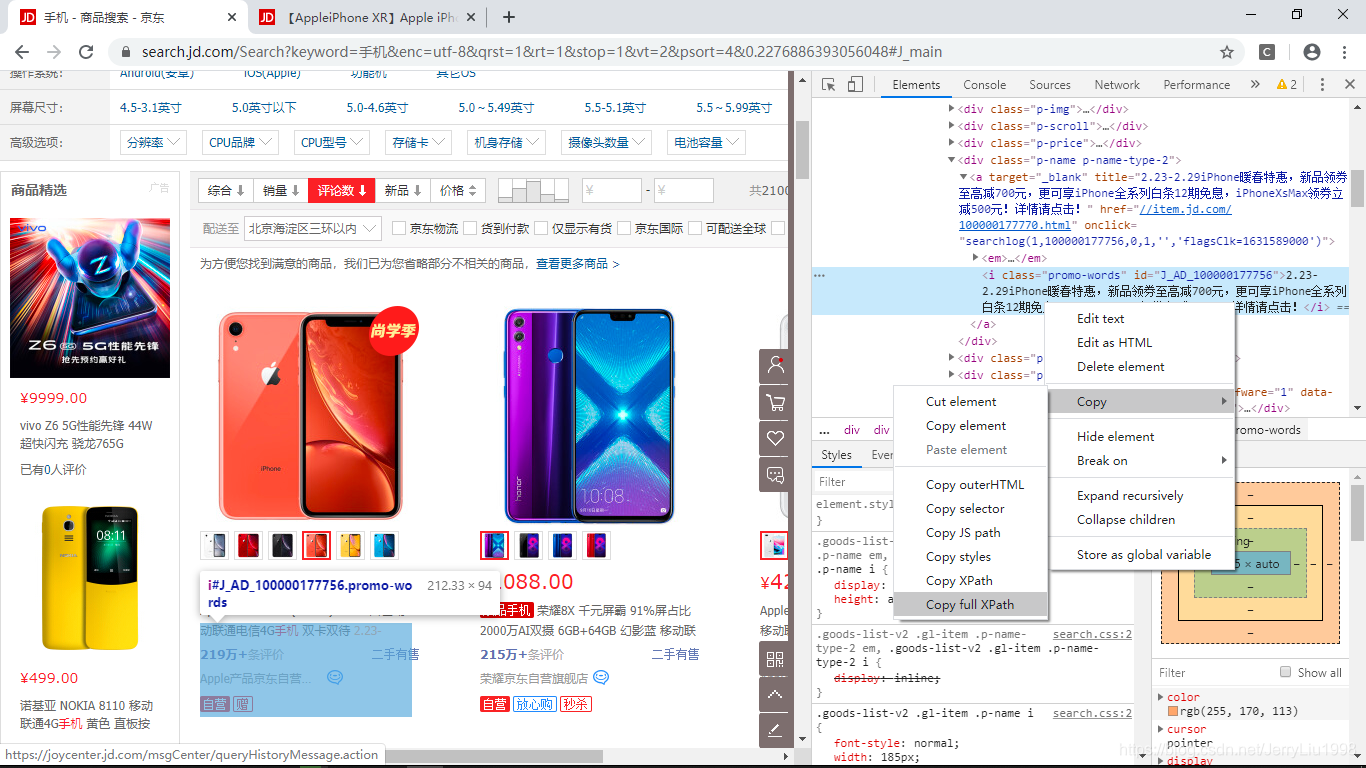Image resolution: width=1366 pixels, height=768 pixels.
Task: Chat with the 荣耀京东自营旗舰店 customer service icon
Action: coord(601,677)
